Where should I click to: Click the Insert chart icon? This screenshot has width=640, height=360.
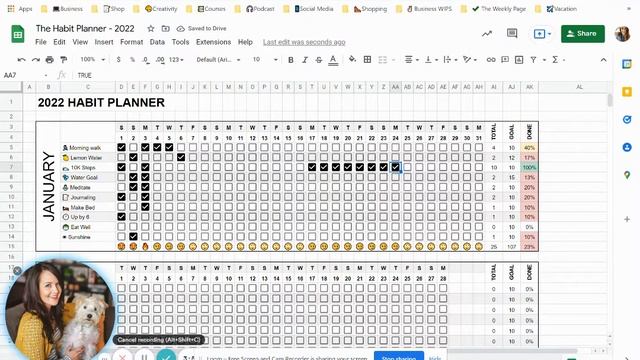click(x=519, y=60)
